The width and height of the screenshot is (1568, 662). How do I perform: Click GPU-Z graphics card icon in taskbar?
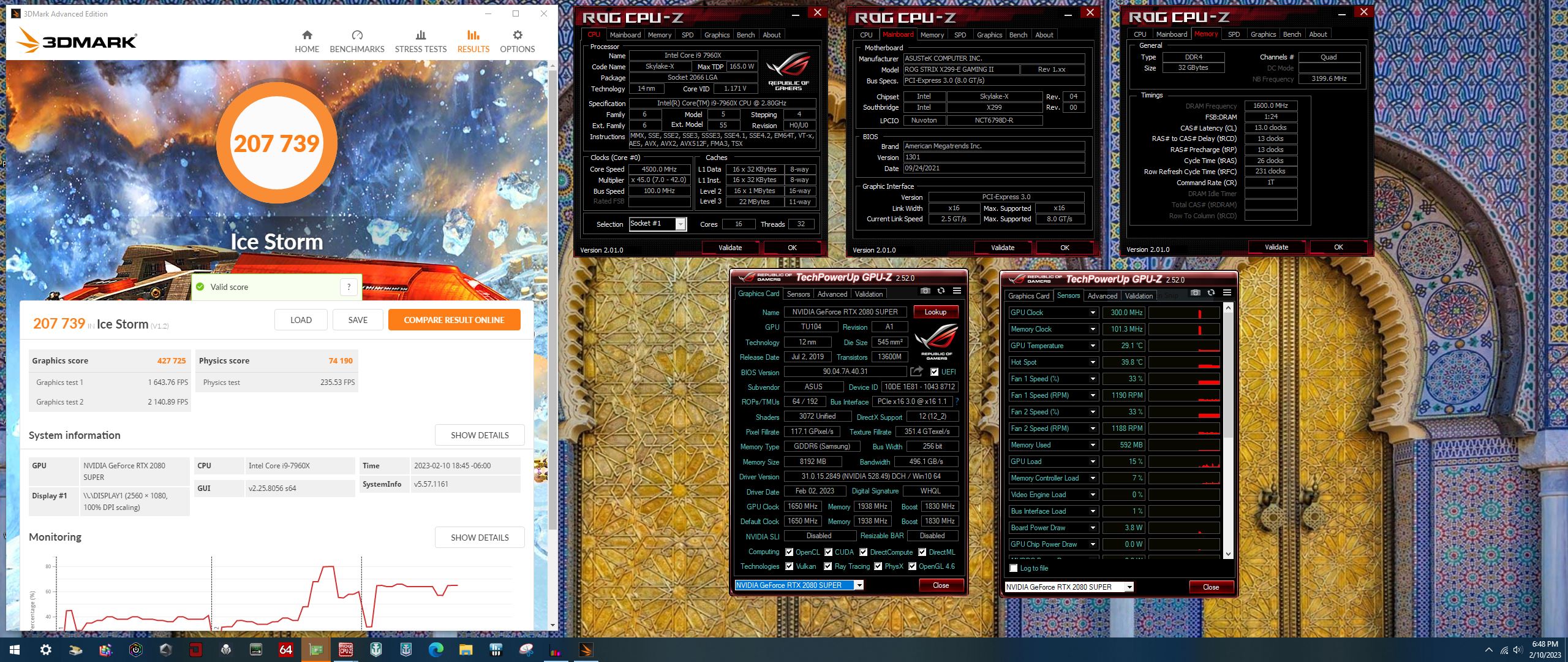(315, 650)
